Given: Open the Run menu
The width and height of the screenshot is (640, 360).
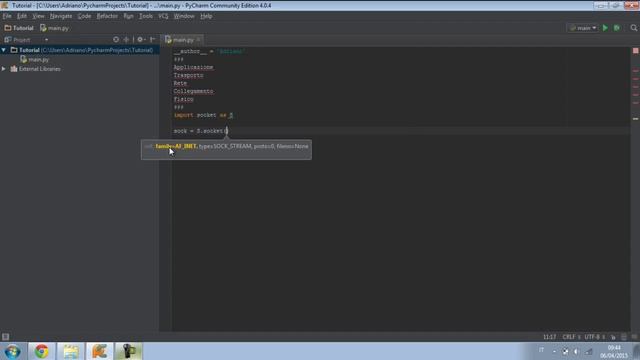Looking at the screenshot, I should 128,16.
